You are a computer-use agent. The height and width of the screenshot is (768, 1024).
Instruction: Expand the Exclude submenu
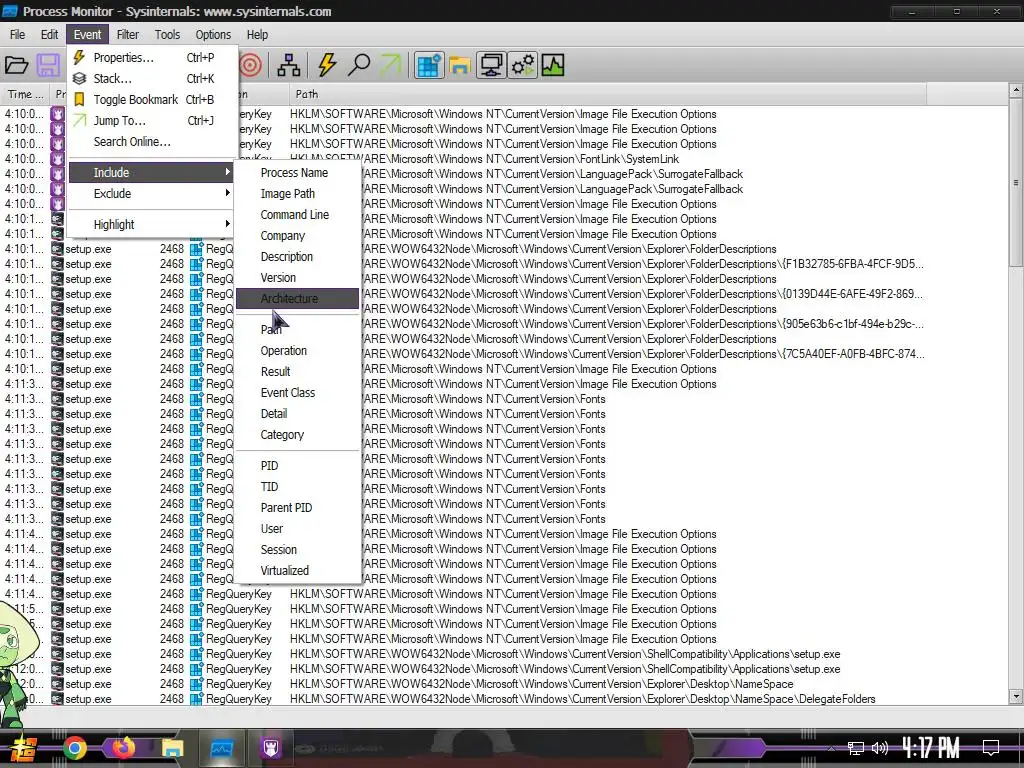pos(152,193)
